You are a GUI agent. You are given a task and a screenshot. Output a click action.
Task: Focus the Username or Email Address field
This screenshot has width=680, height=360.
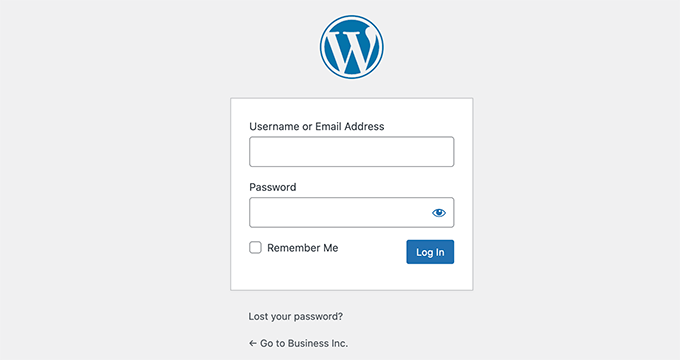tap(352, 152)
